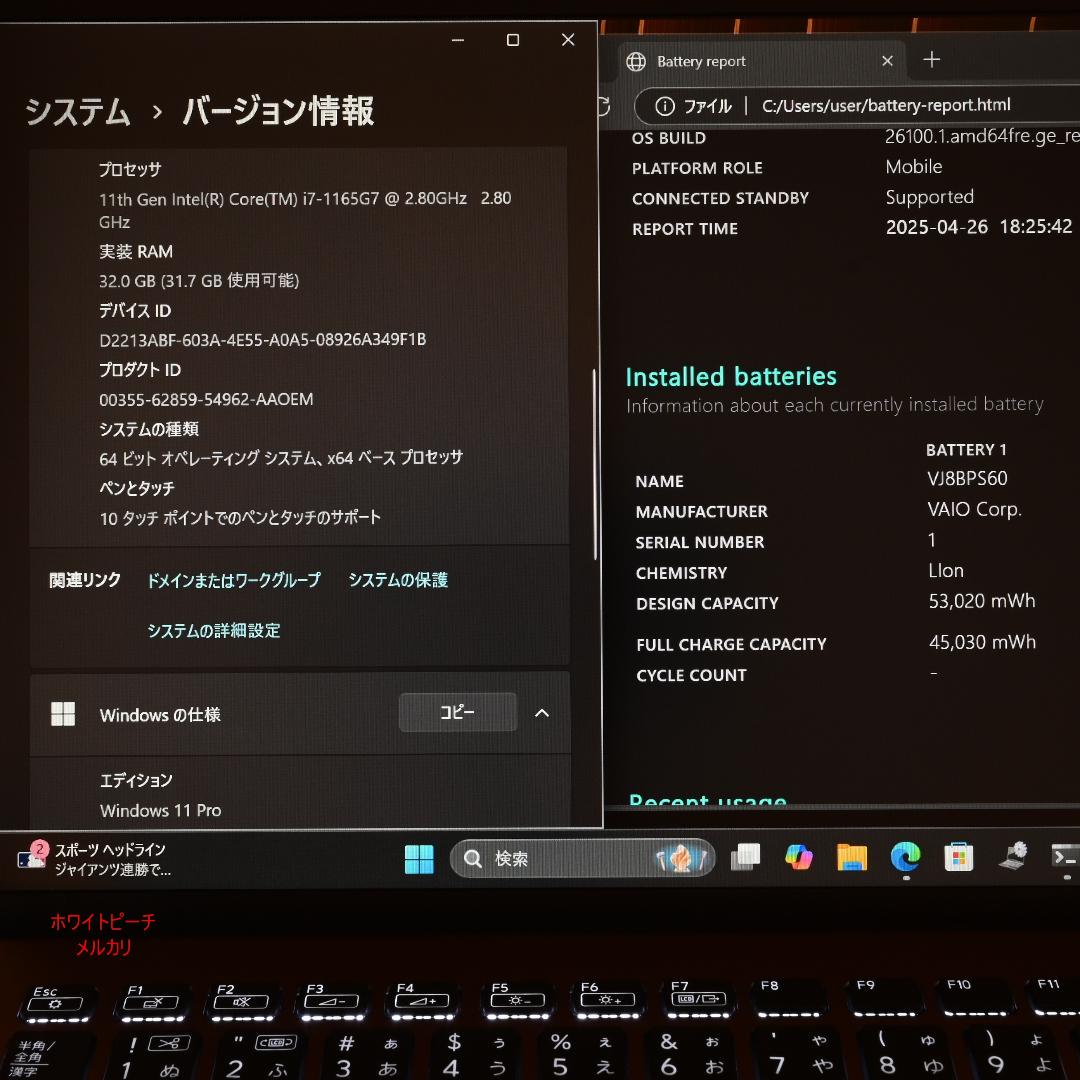Maximize the Settings window
The image size is (1080, 1080).
(x=512, y=40)
